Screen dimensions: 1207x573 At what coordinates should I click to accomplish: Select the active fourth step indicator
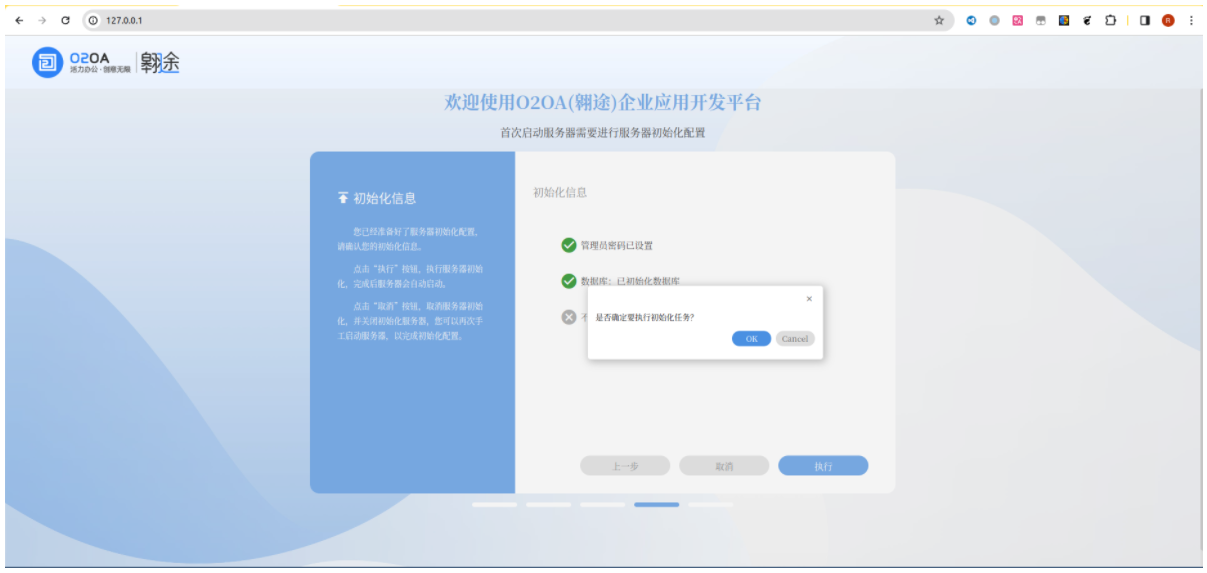(x=657, y=505)
